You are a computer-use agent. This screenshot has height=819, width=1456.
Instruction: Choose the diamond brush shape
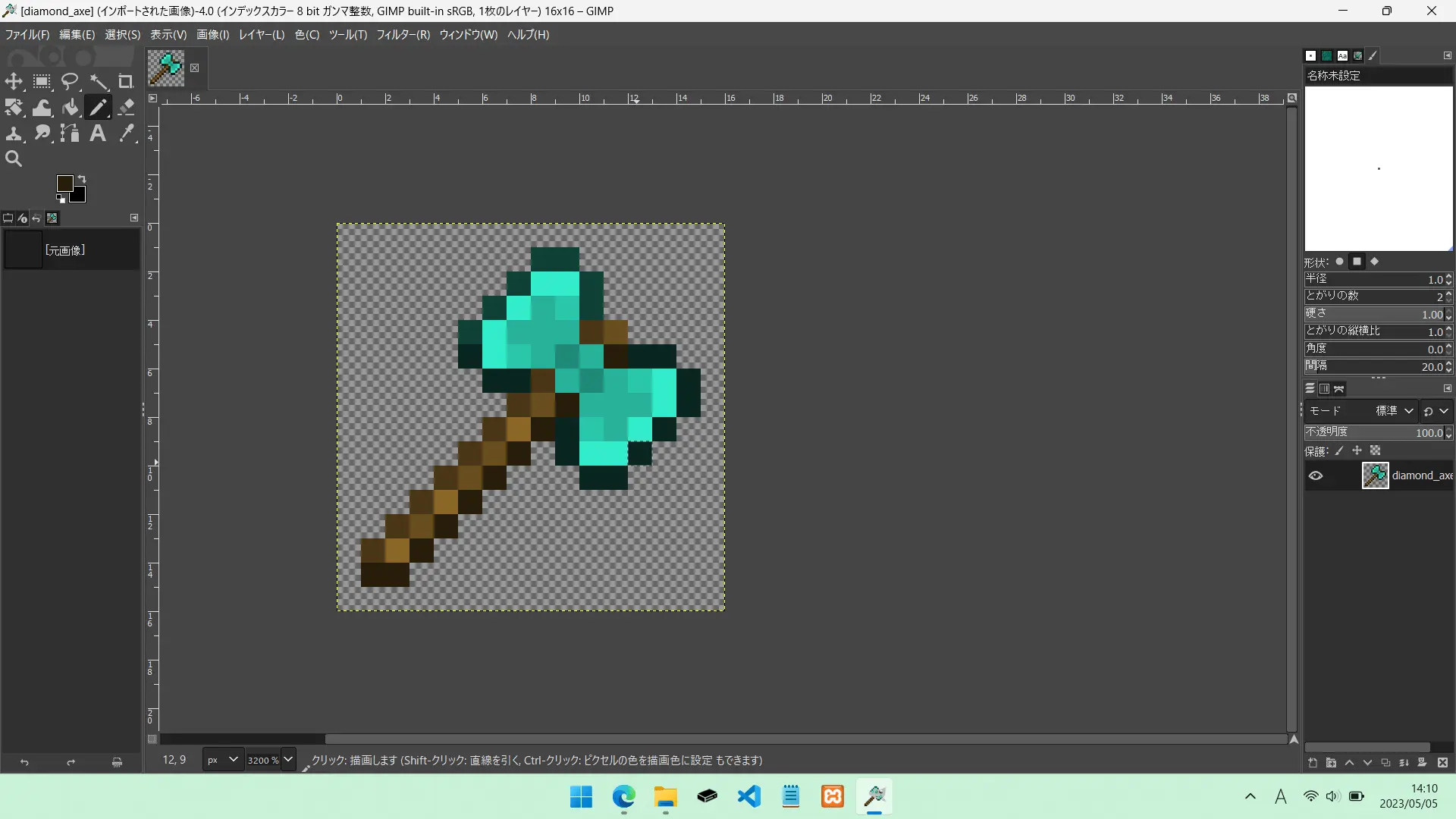1374,262
